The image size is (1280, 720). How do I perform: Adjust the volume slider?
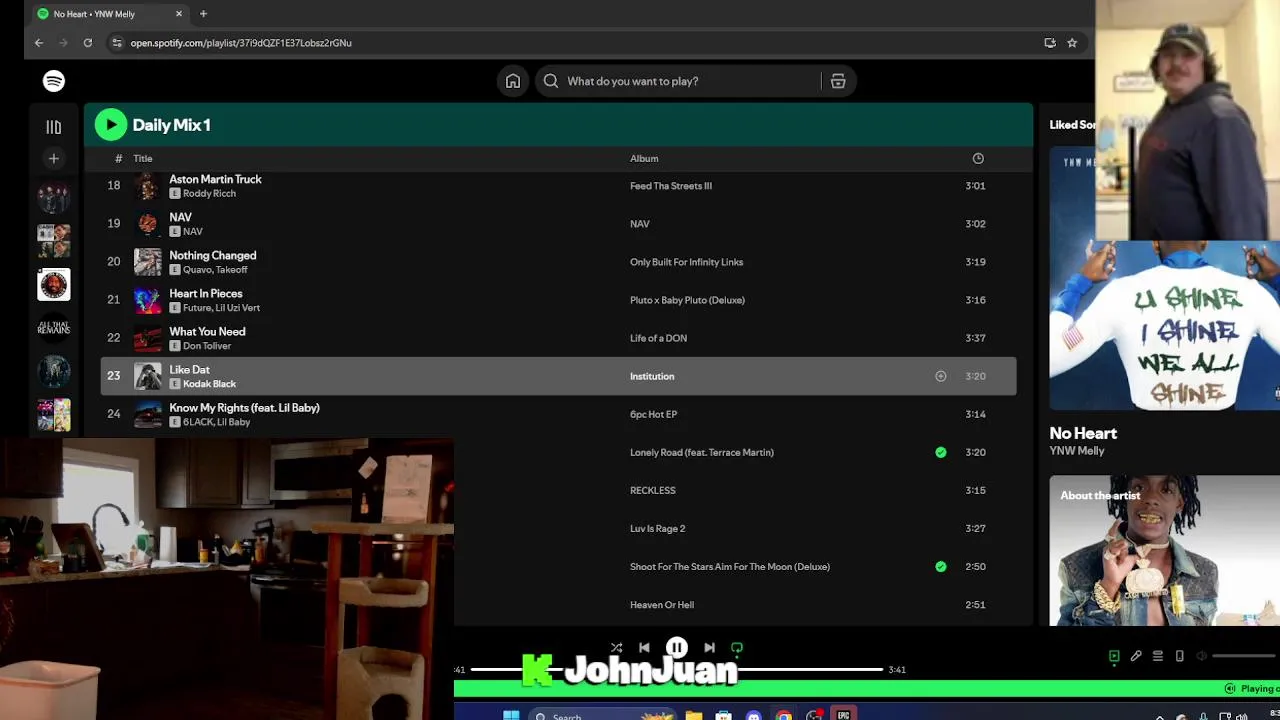click(1245, 656)
